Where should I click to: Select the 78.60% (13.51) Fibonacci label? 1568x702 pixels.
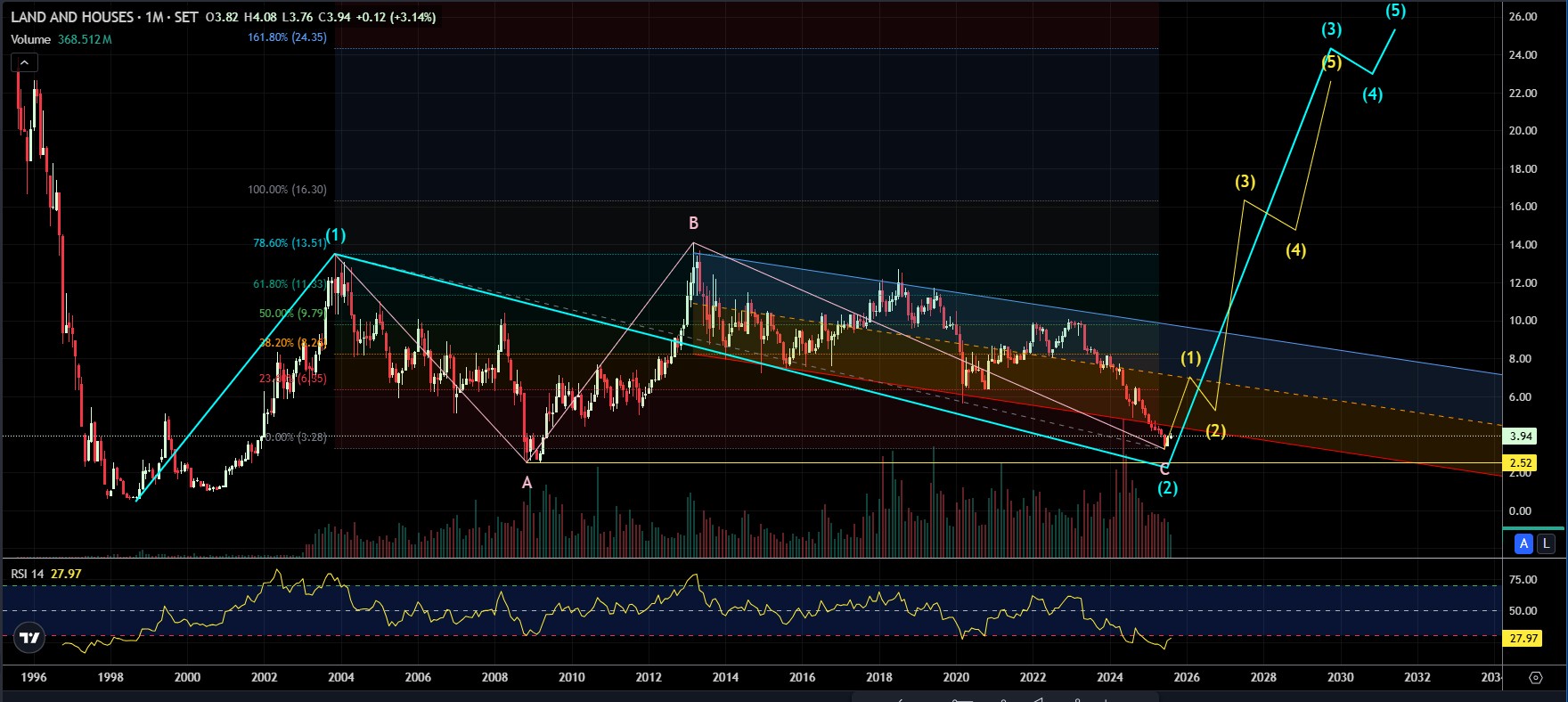[x=290, y=242]
